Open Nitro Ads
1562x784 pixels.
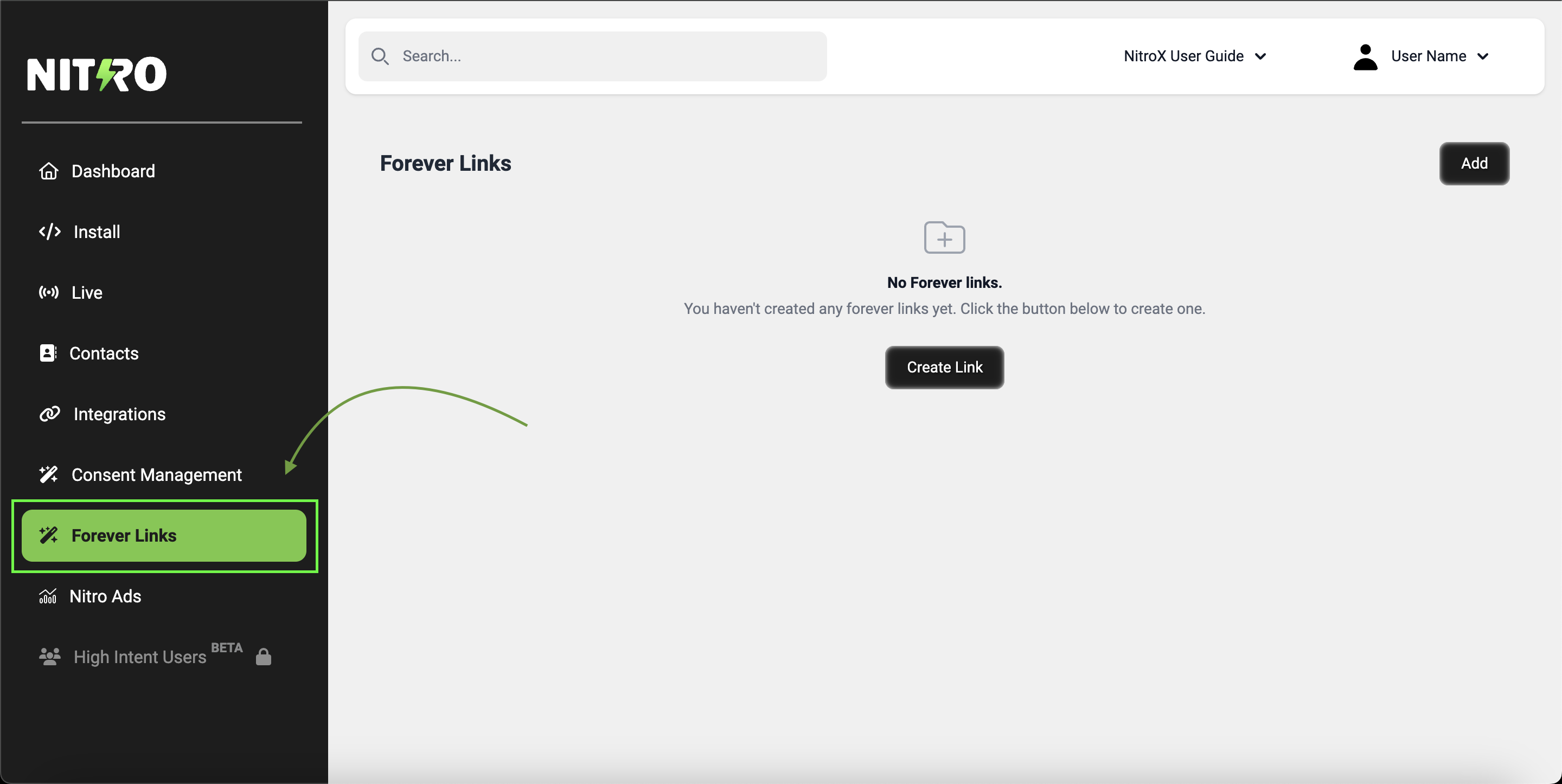[164, 596]
